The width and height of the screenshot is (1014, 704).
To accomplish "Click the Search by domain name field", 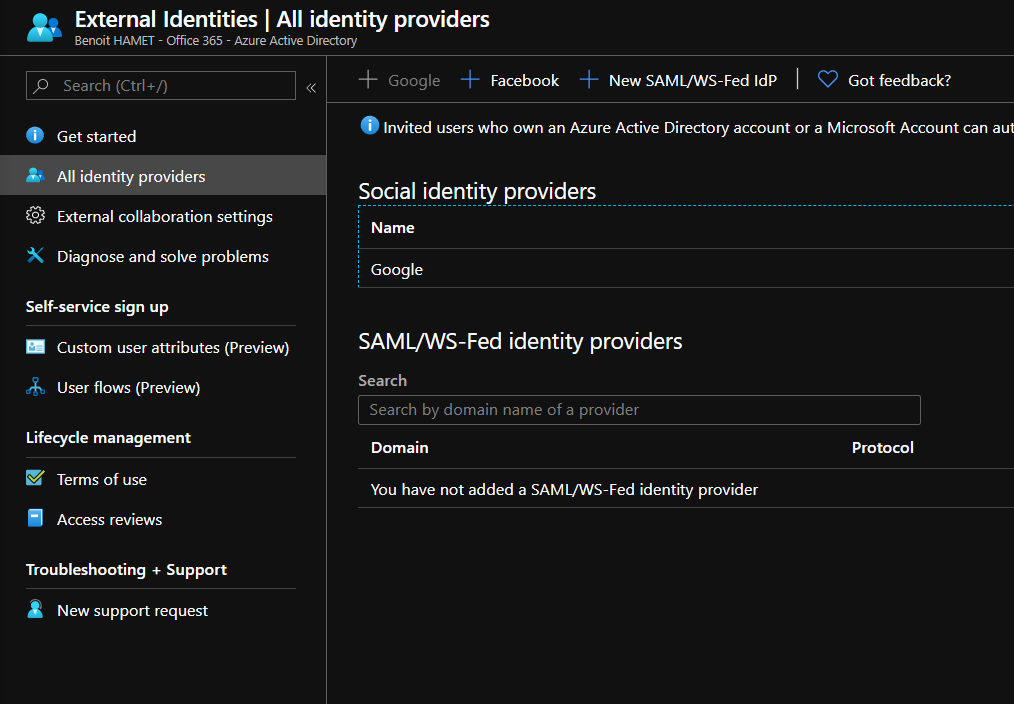I will coord(638,409).
